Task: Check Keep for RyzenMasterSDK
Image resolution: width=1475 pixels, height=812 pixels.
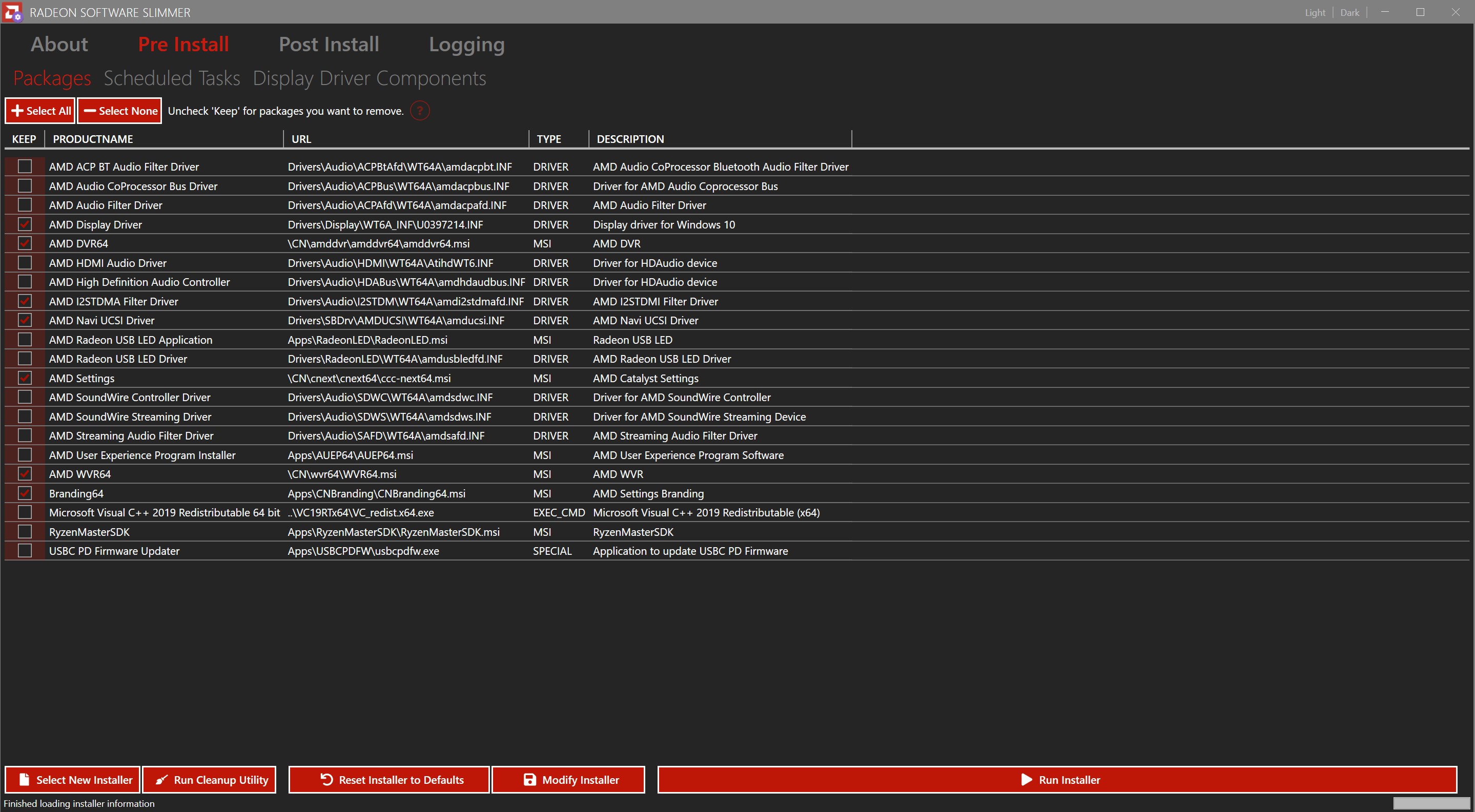Action: [x=25, y=532]
